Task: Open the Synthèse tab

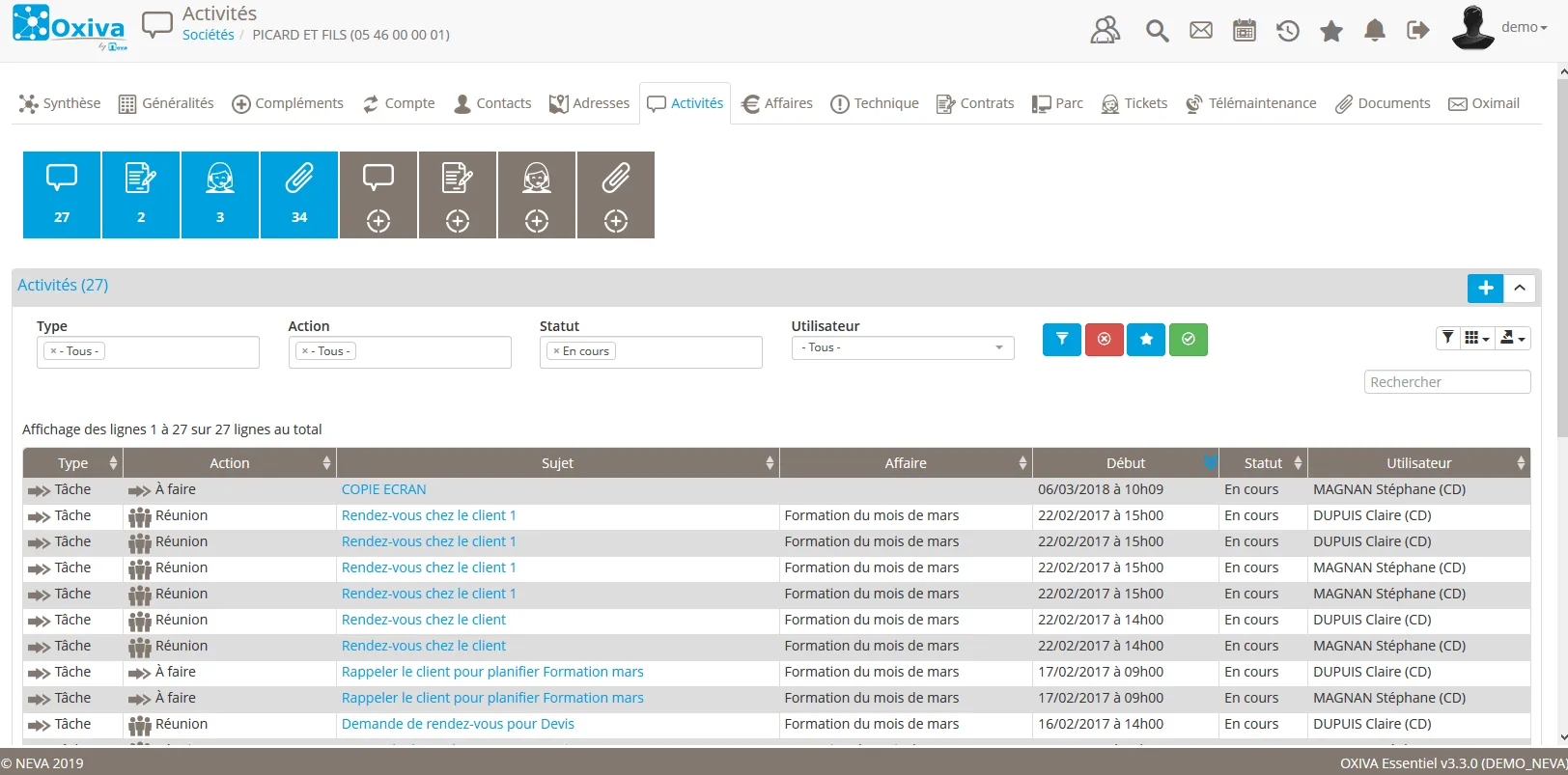Action: coord(60,103)
